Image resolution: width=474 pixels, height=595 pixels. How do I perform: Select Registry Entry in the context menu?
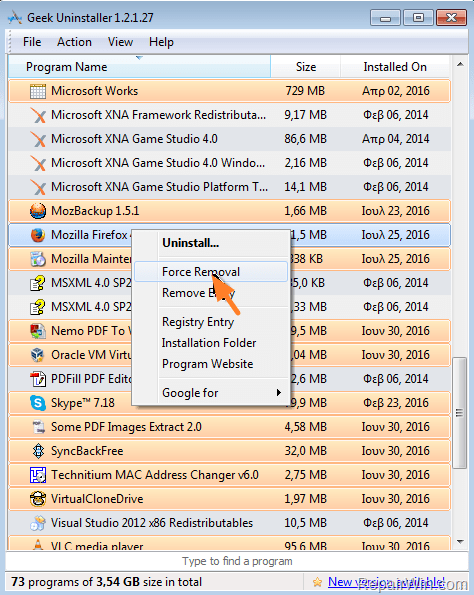coord(211,322)
